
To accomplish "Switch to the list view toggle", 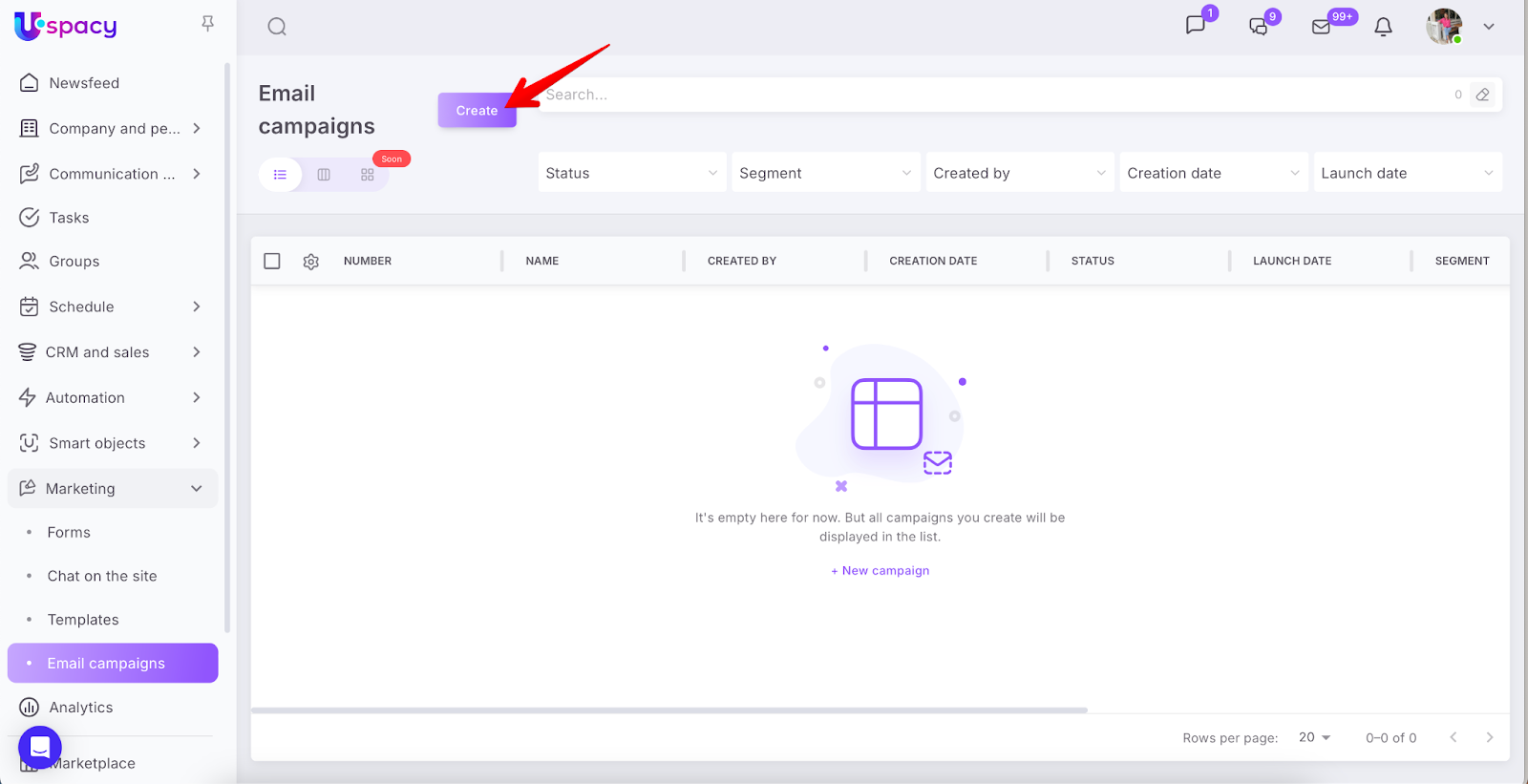I will point(280,175).
